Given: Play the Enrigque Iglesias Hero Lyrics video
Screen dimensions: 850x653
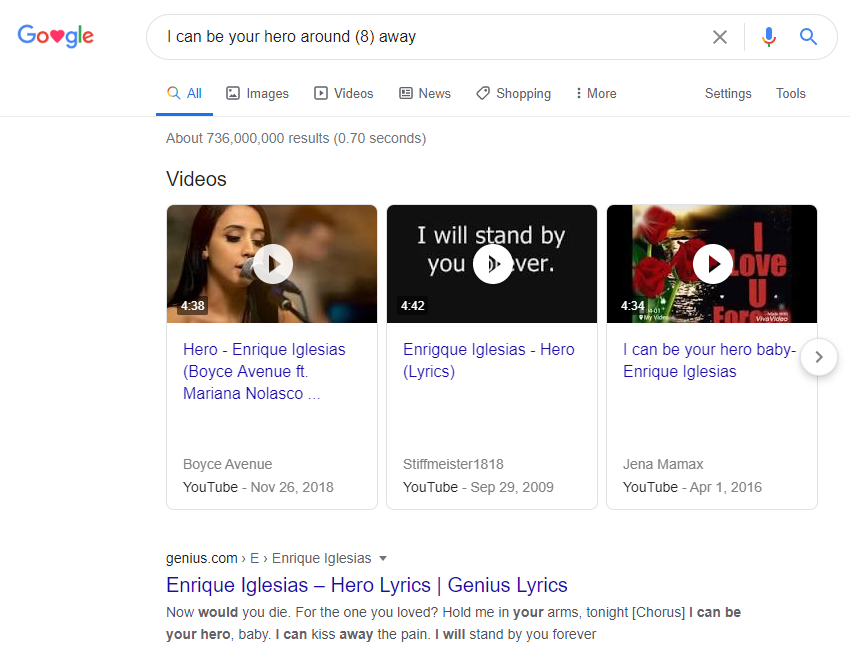Looking at the screenshot, I should [x=491, y=263].
